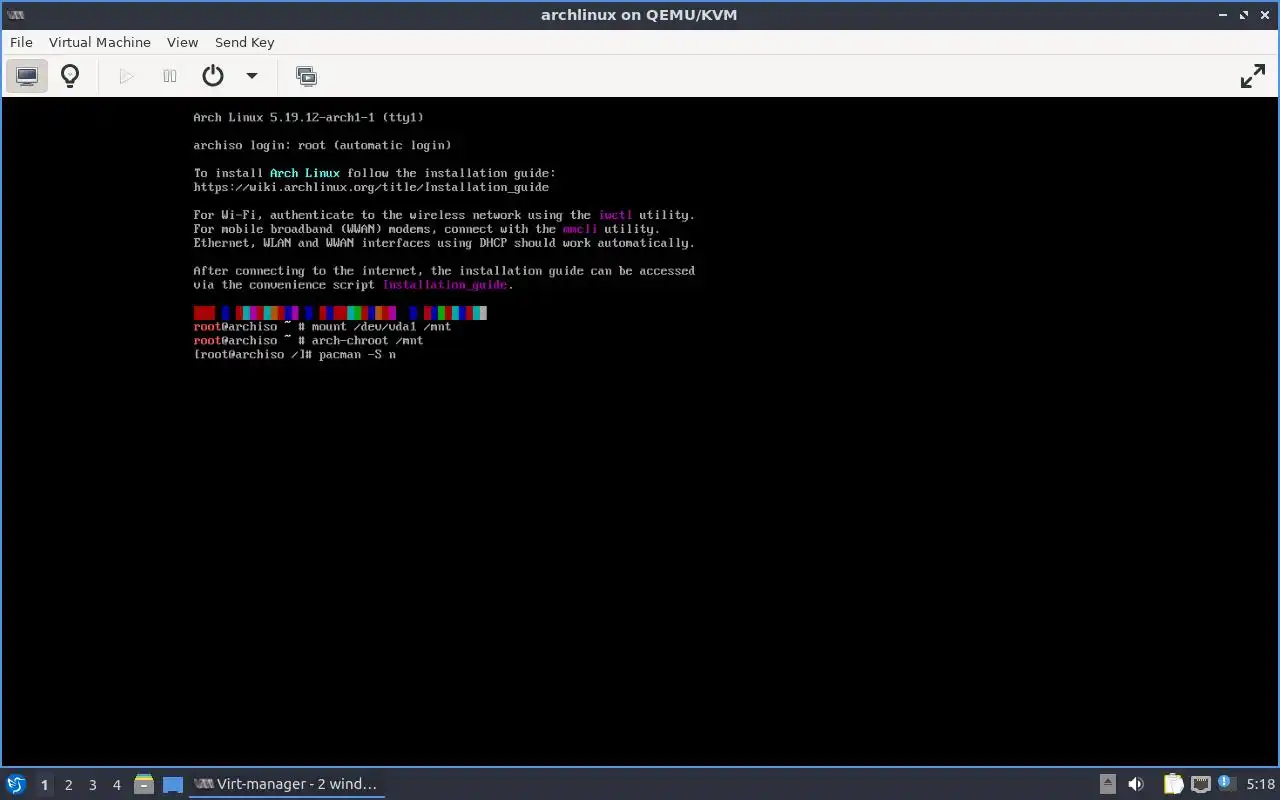This screenshot has height=800, width=1280.
Task: Click the 'Arch Linux 5.19.12-arch1-1 (tty1)' line
Action: click(308, 117)
